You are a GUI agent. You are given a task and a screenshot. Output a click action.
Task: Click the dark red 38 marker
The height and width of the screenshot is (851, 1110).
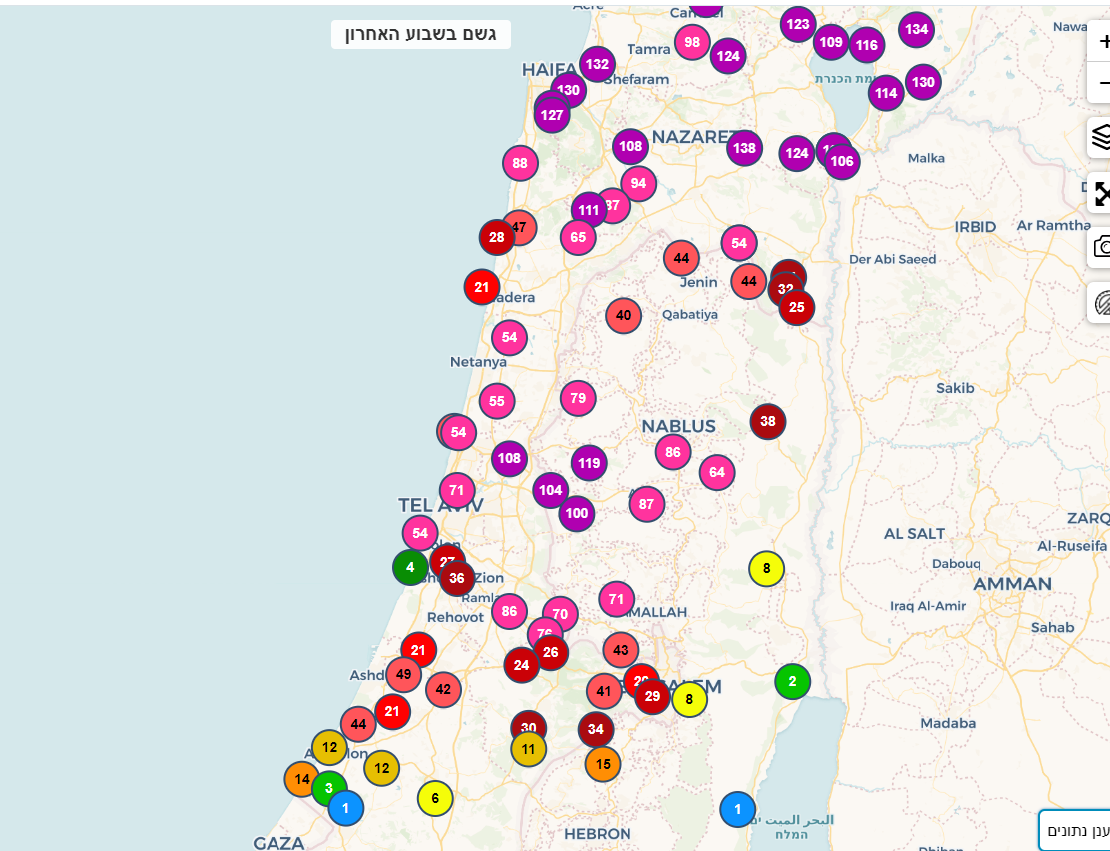click(767, 421)
